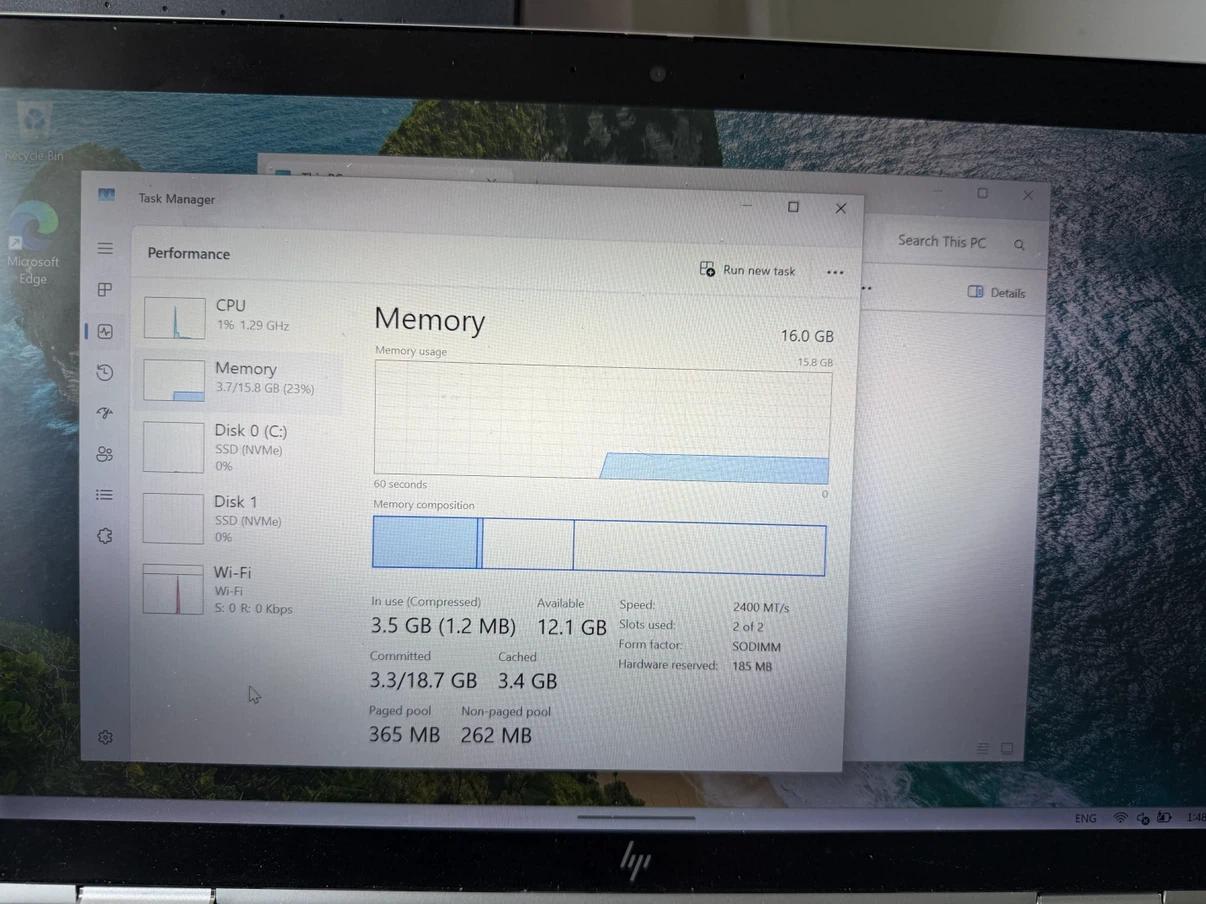The height and width of the screenshot is (904, 1206).
Task: Click the Non-paged pool 262 MB value
Action: (x=496, y=735)
